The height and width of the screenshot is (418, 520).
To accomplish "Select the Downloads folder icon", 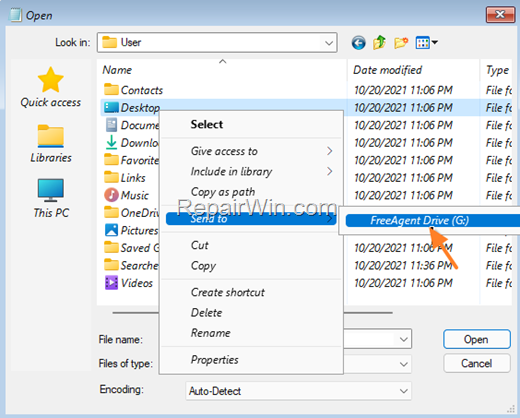I will tap(111, 143).
